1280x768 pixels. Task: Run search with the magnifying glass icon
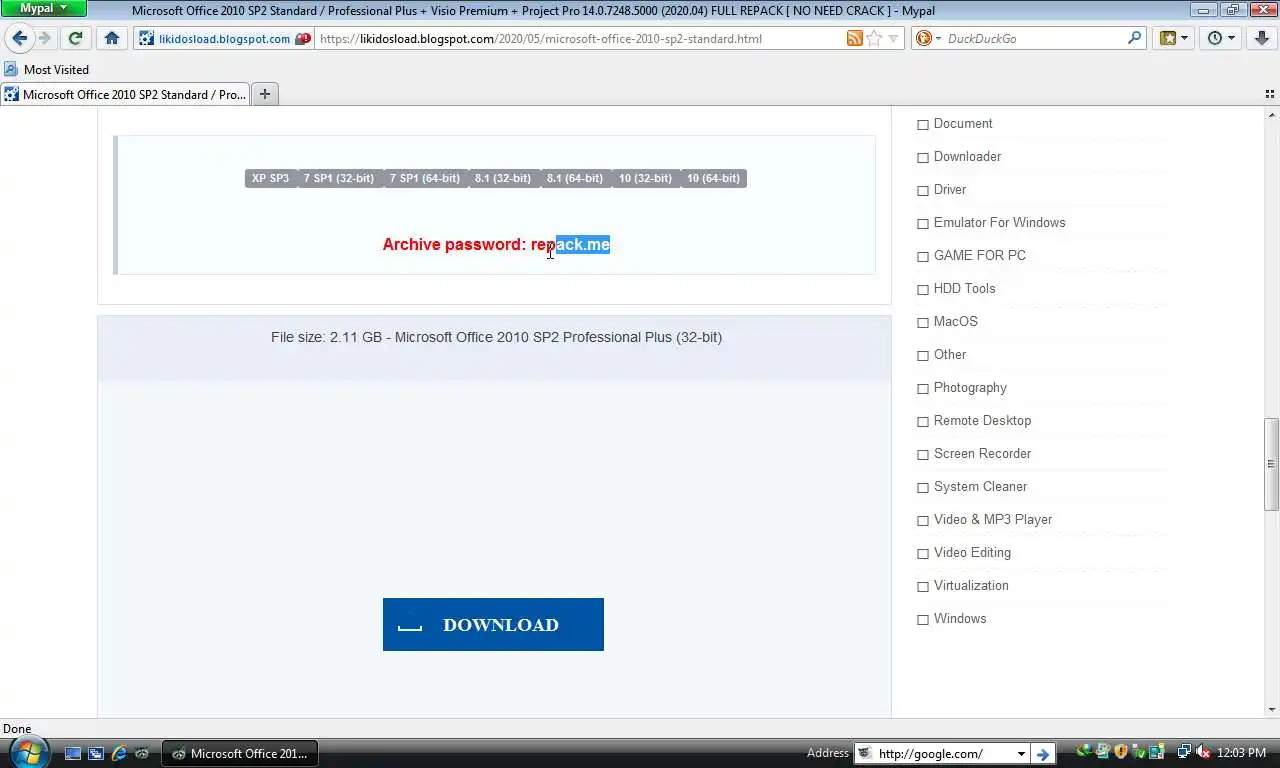coord(1134,38)
